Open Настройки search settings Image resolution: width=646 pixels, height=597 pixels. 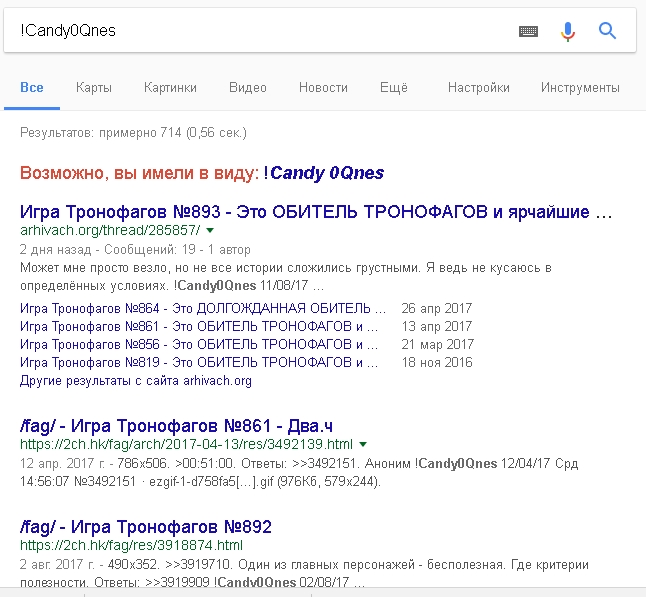479,88
